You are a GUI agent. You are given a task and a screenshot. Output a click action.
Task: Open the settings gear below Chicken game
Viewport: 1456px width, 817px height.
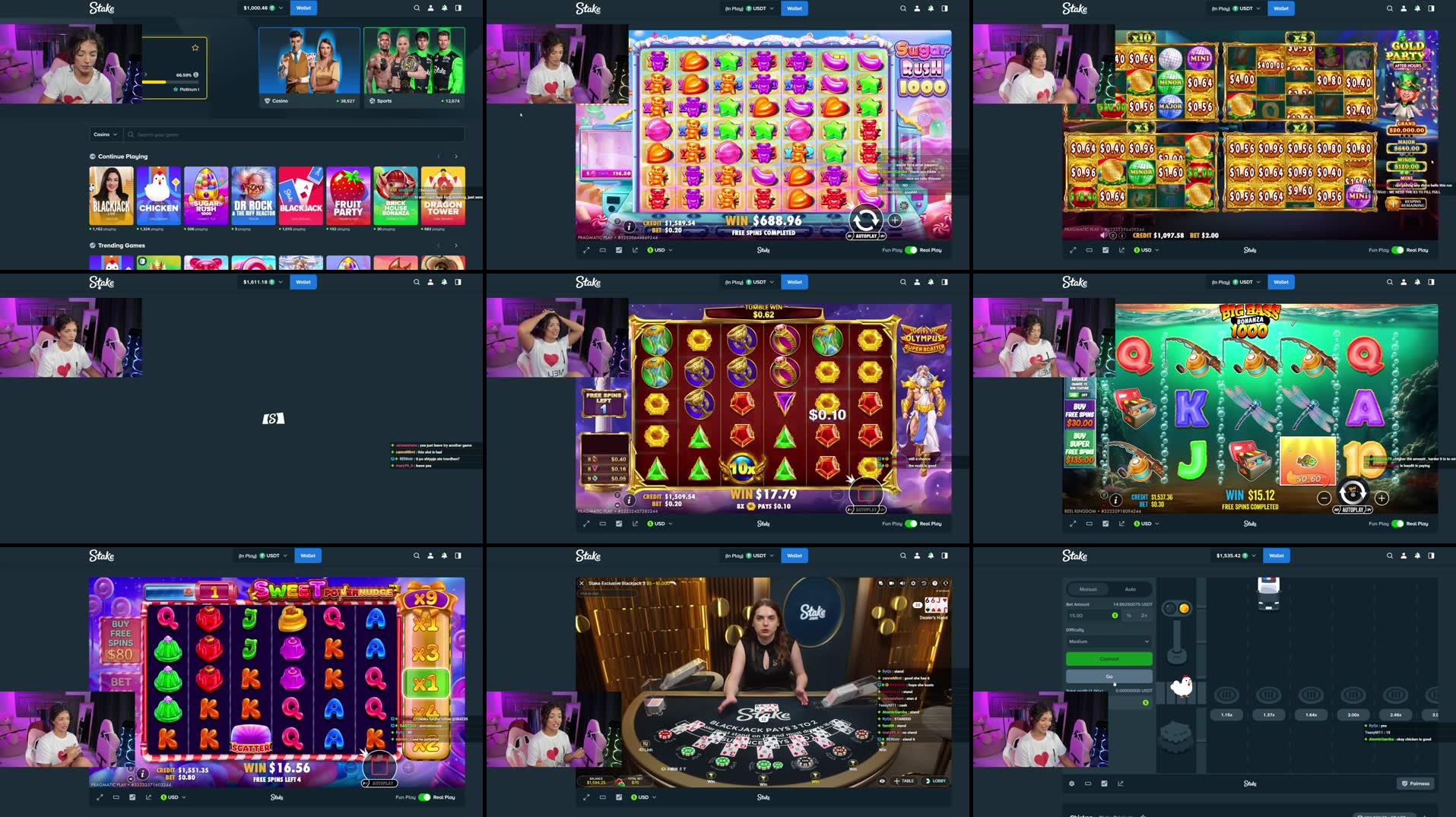point(1072,784)
